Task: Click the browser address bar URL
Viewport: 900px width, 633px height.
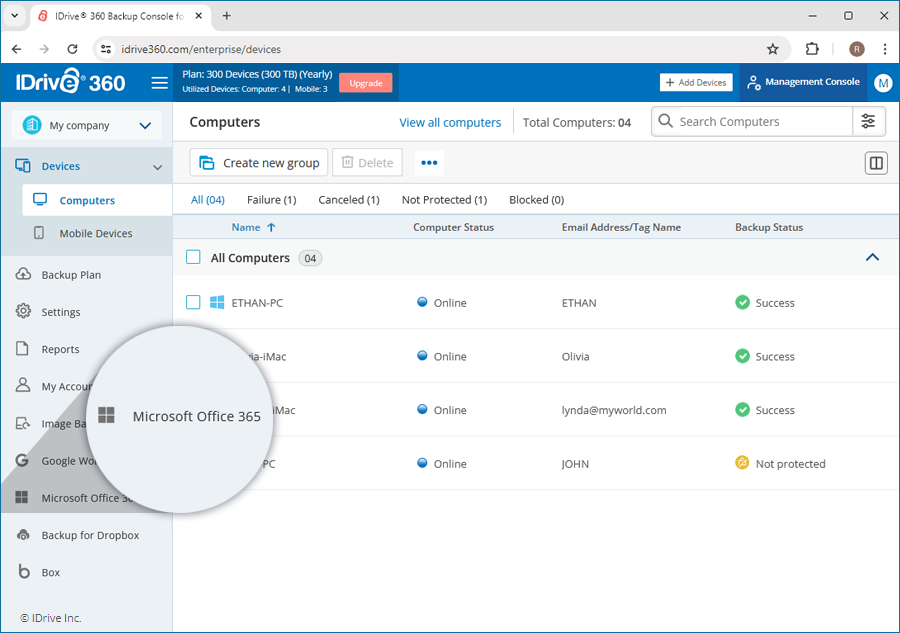Action: click(201, 49)
